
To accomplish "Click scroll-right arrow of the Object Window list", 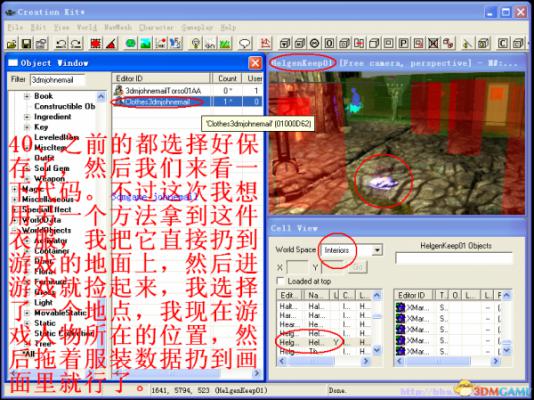I will click(256, 373).
